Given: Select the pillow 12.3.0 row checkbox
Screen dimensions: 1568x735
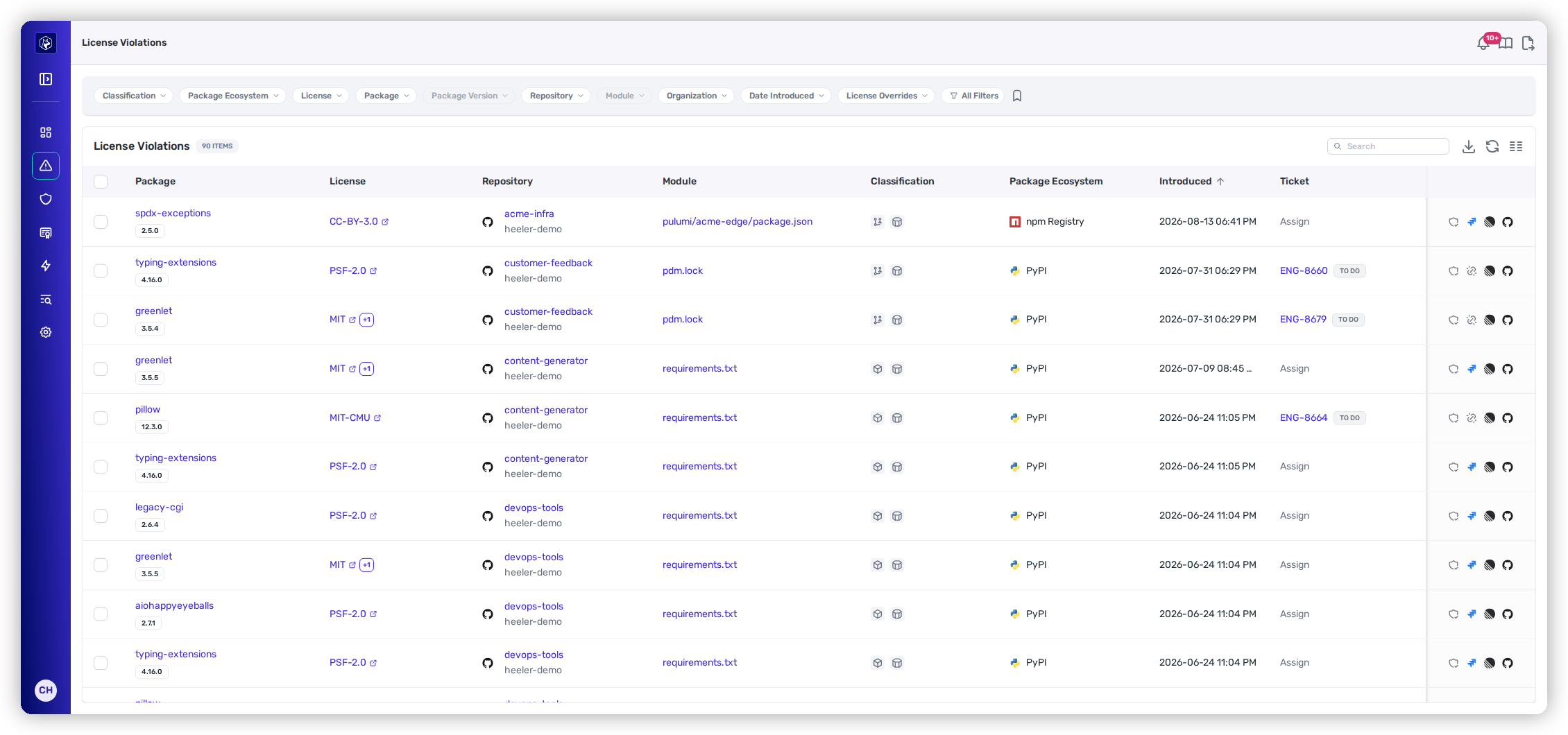Looking at the screenshot, I should [x=101, y=418].
